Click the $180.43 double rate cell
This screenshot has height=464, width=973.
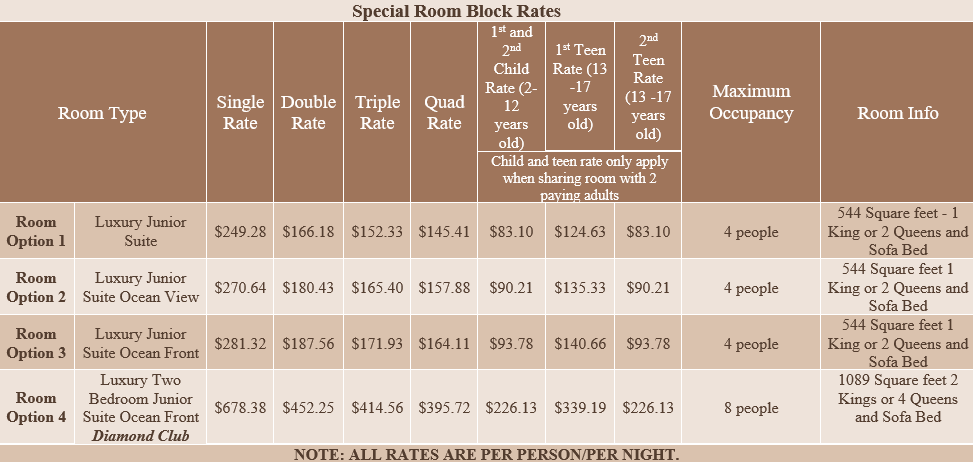click(x=308, y=288)
